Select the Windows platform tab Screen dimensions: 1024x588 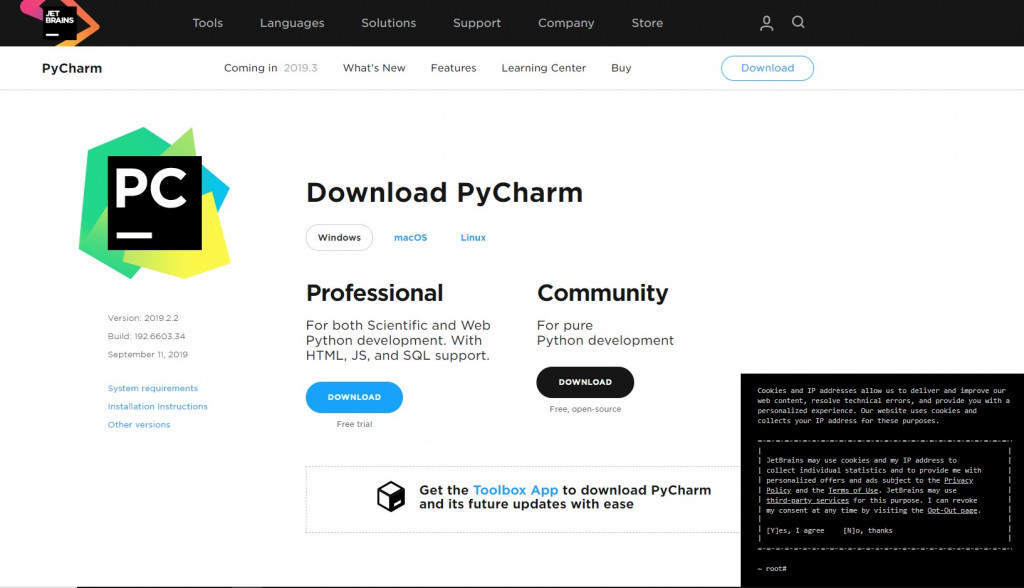(x=339, y=237)
